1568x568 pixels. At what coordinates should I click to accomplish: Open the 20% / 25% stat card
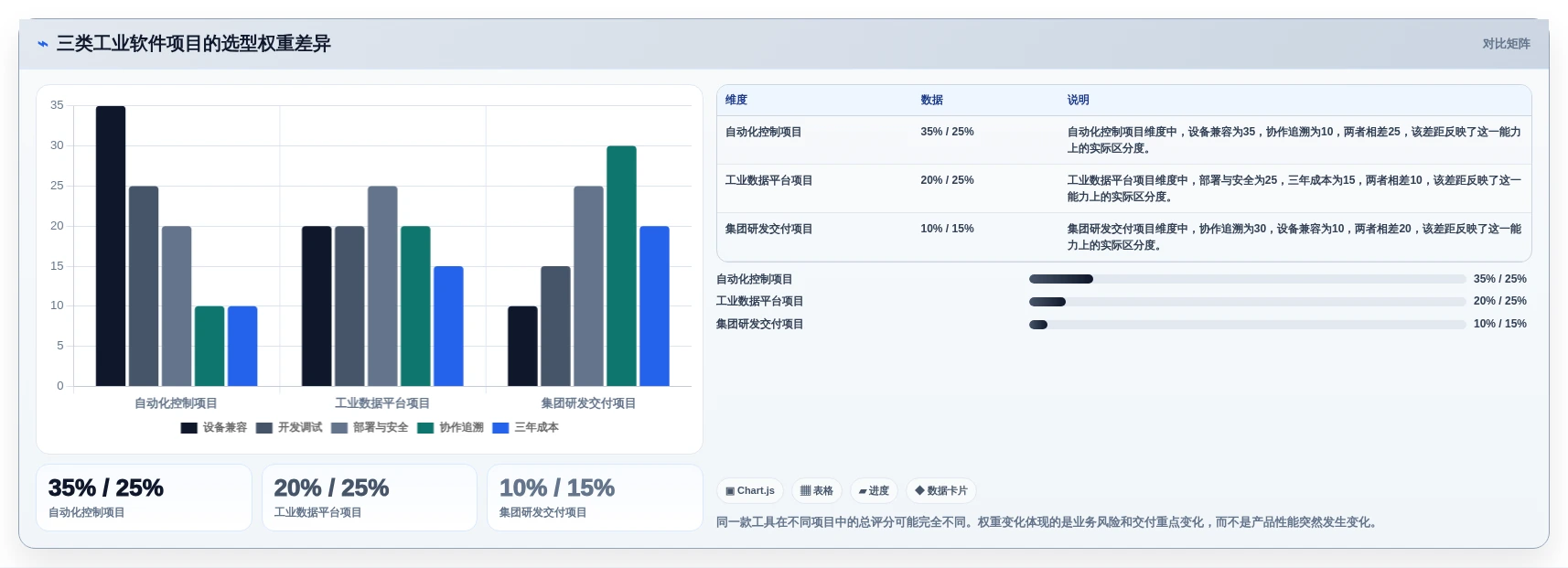(x=370, y=498)
